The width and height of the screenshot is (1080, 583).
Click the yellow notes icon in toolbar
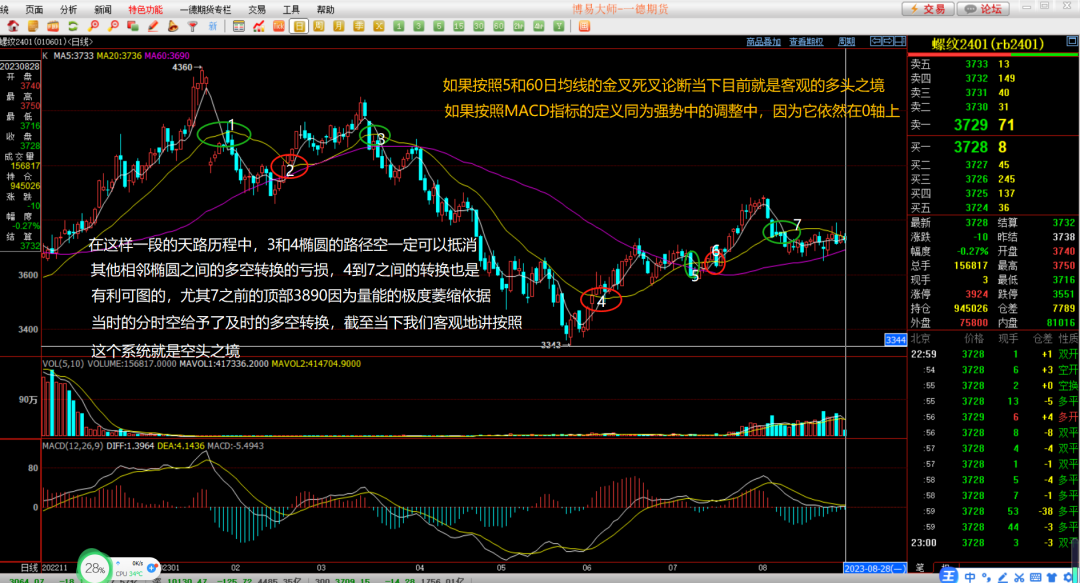point(33,26)
